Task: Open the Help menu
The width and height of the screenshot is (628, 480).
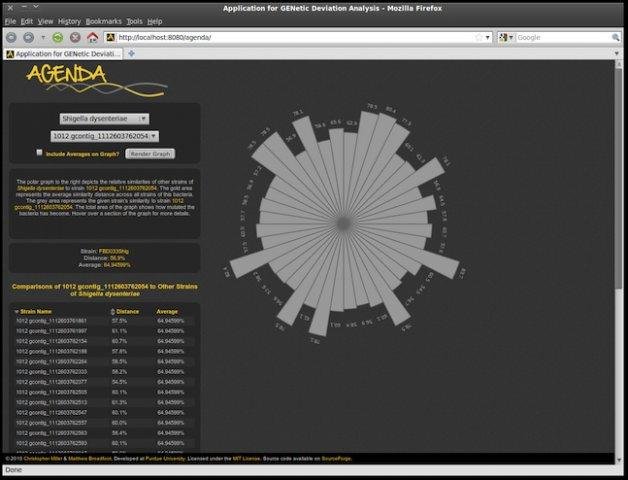Action: tap(154, 22)
